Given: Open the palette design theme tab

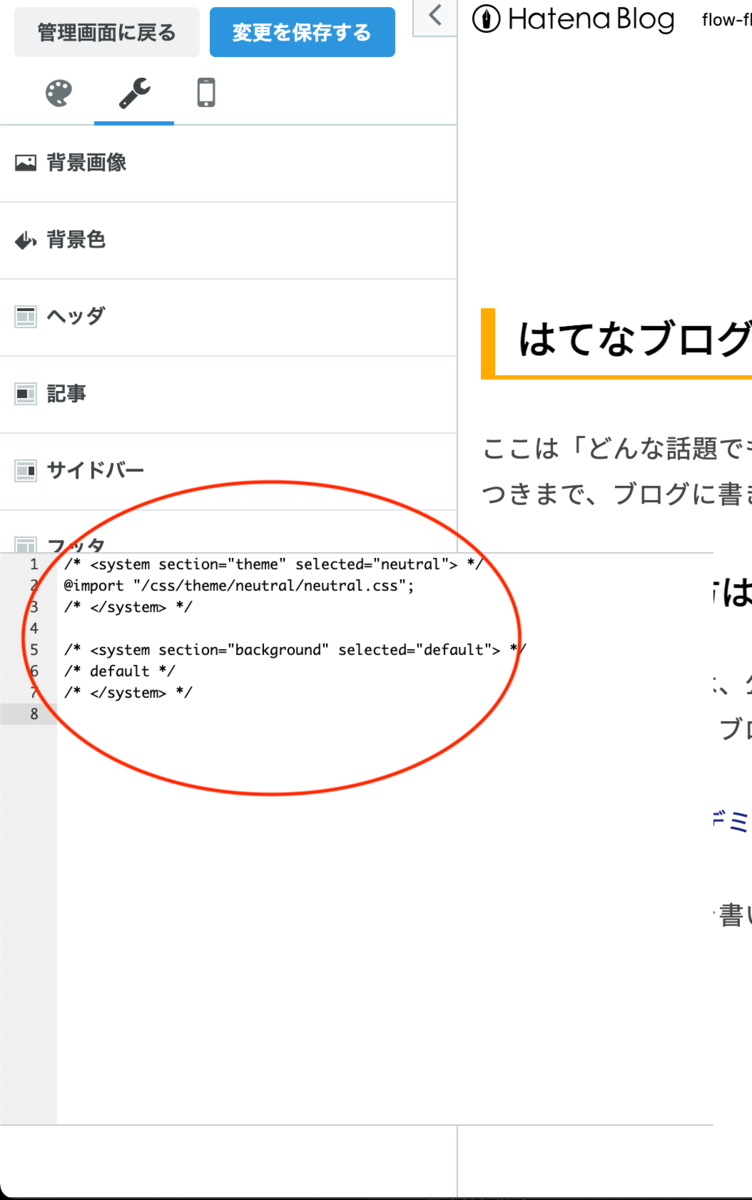Looking at the screenshot, I should pos(59,94).
